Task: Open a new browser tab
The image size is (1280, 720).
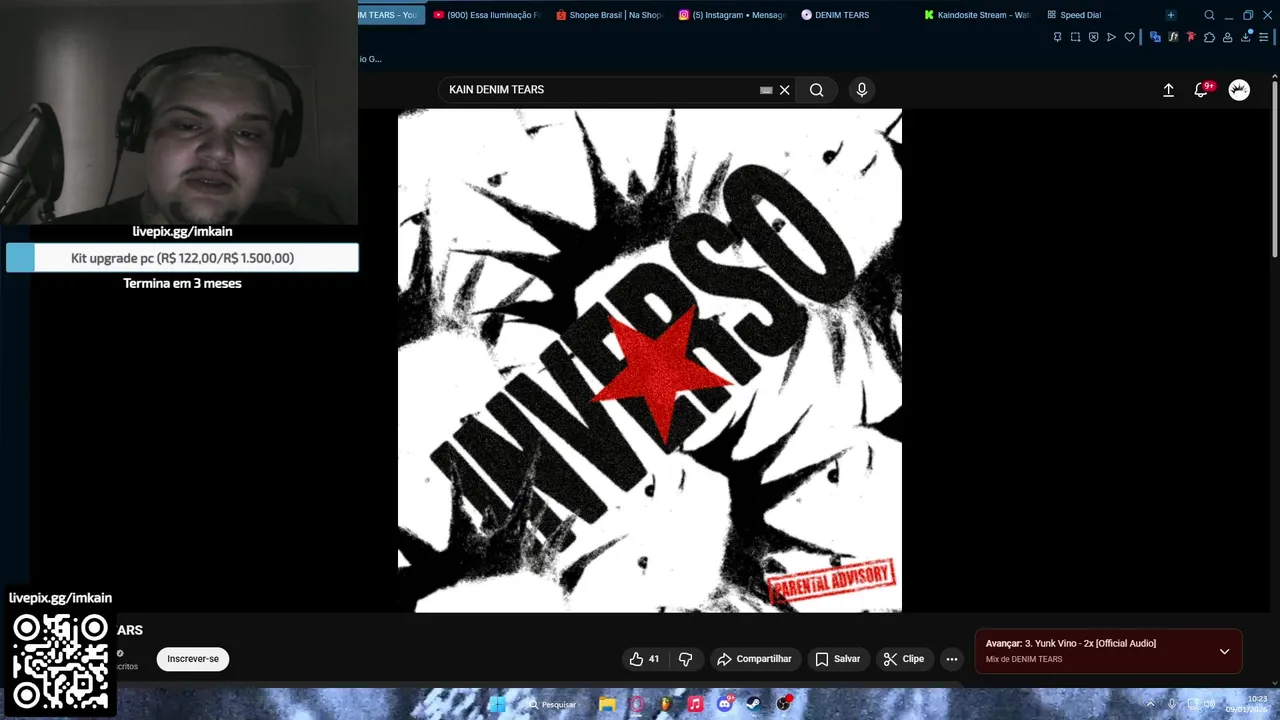Action: point(1171,15)
